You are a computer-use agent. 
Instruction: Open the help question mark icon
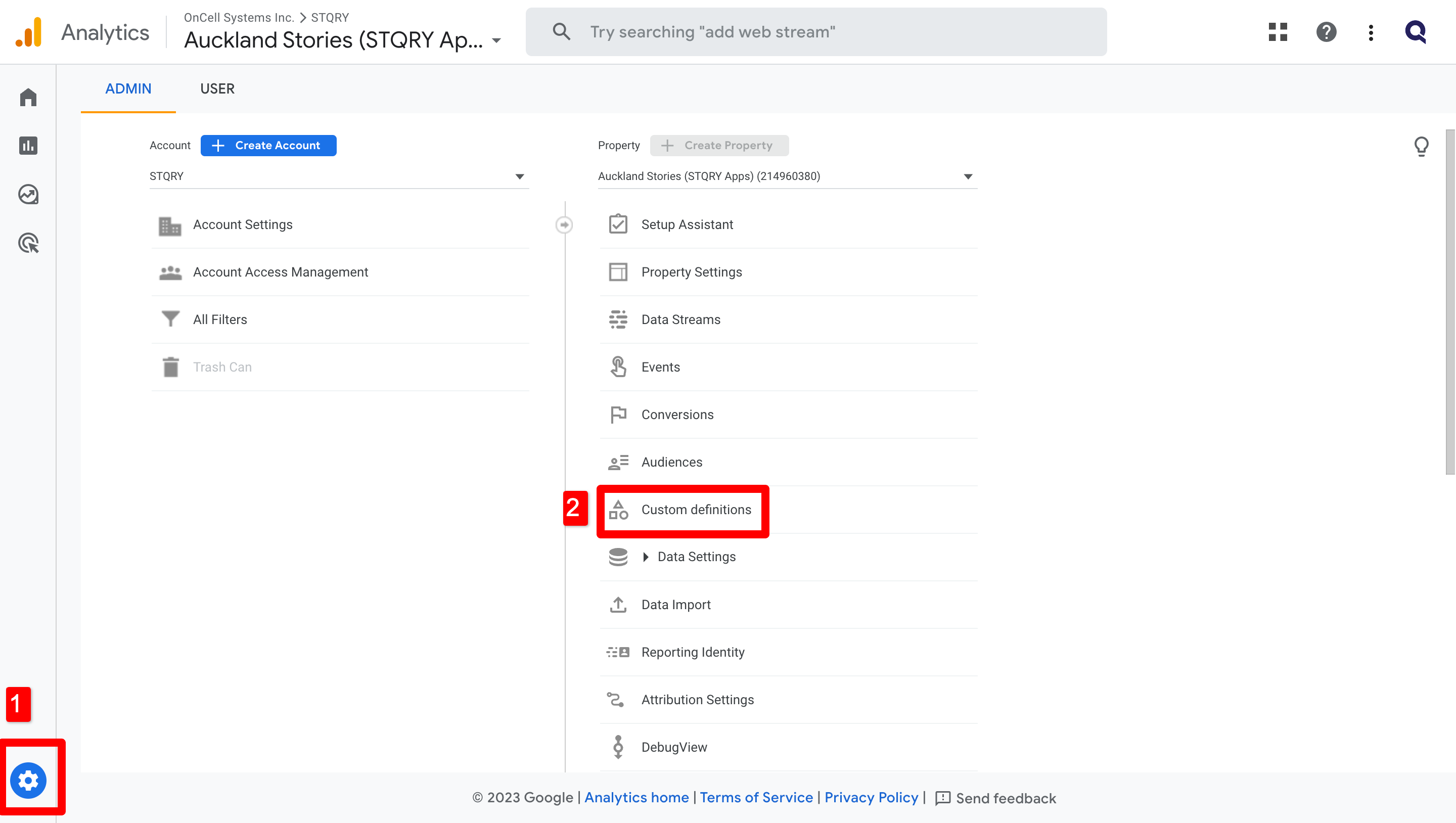click(1326, 32)
